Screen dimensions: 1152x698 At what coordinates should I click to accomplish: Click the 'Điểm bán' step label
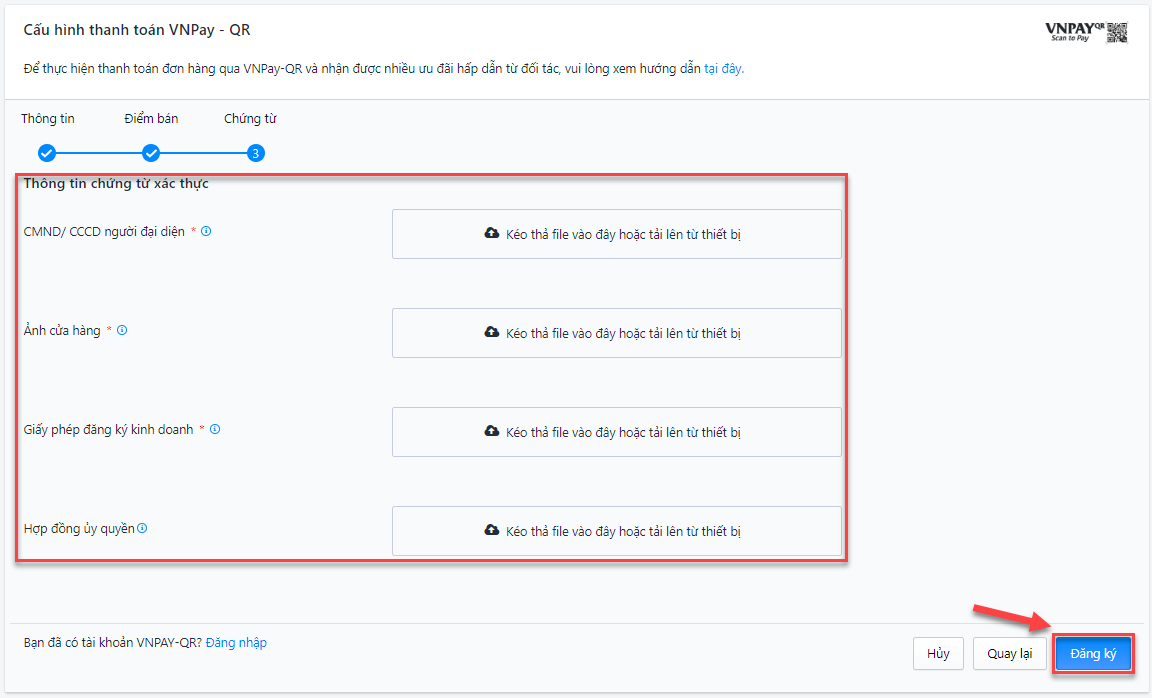(151, 119)
